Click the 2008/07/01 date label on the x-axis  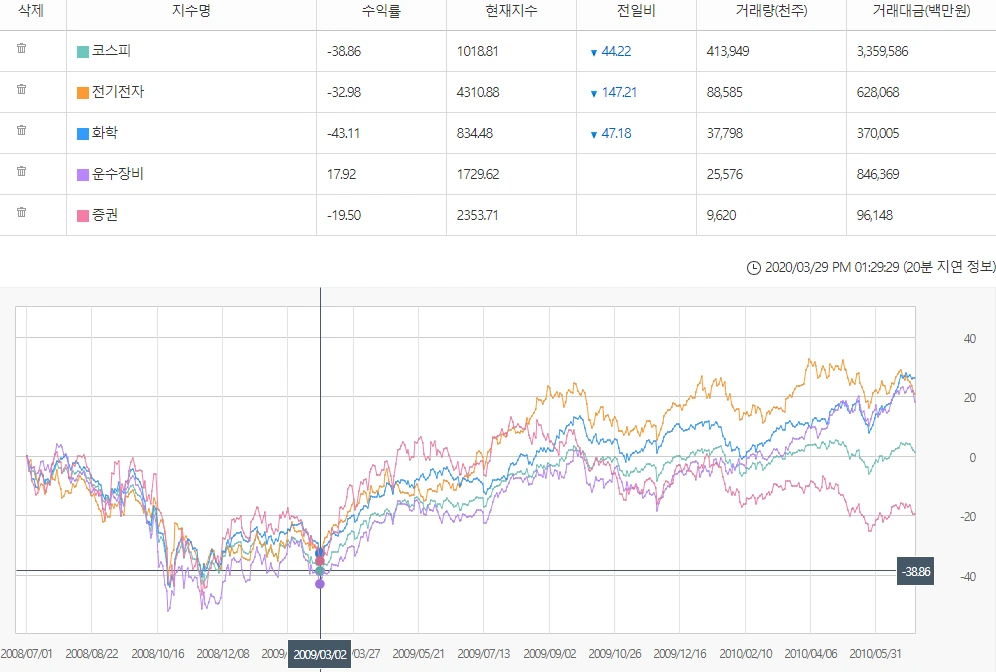[27, 654]
